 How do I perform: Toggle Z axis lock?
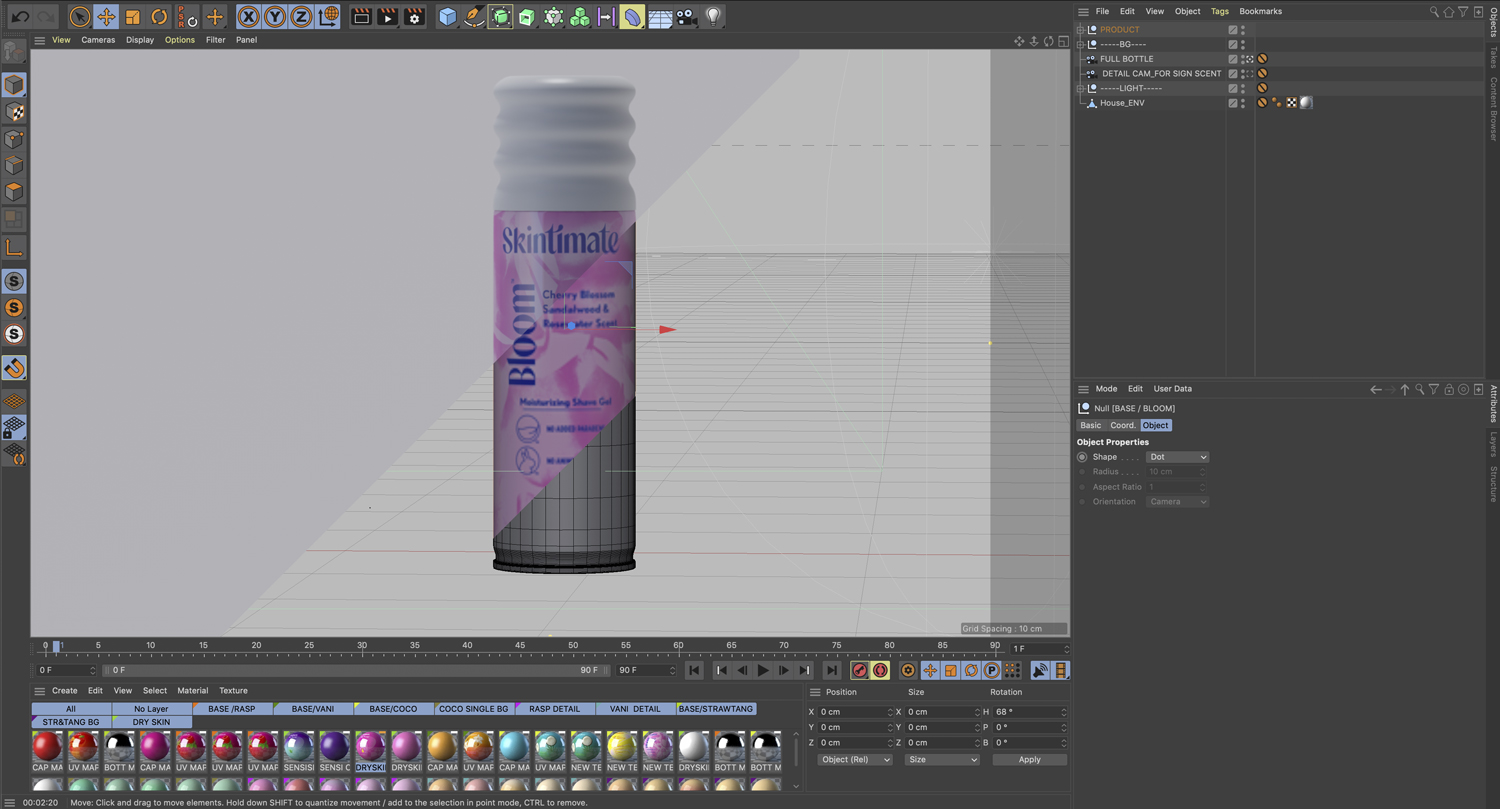(301, 17)
